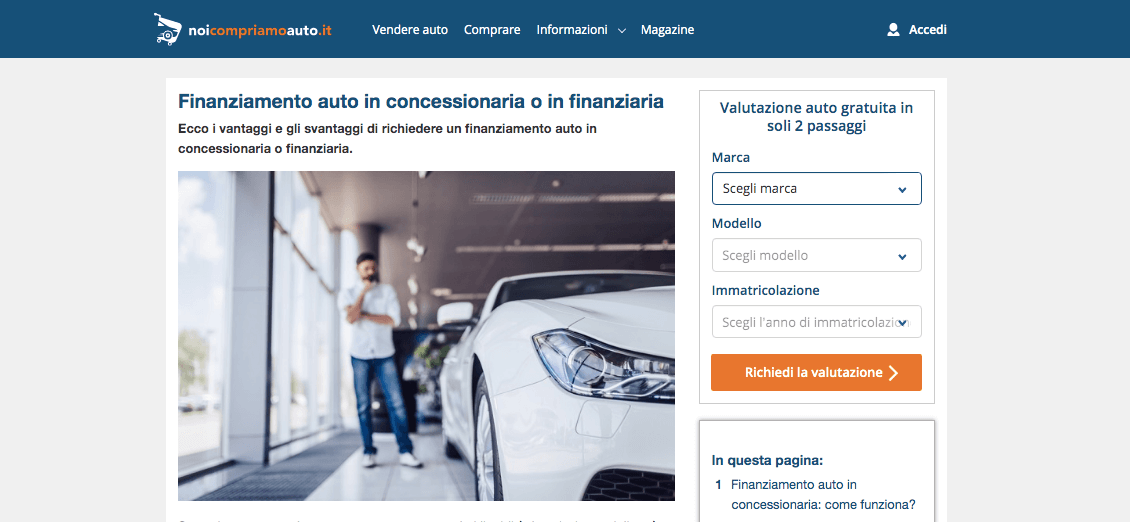Open the Scegli modello dropdown
The width and height of the screenshot is (1130, 522).
pos(817,255)
